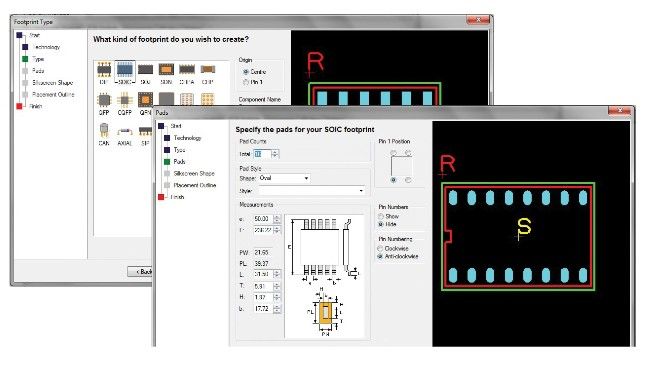Image resolution: width=656 pixels, height=369 pixels.
Task: Select the fifth footprint icon in top row
Action: (187, 69)
